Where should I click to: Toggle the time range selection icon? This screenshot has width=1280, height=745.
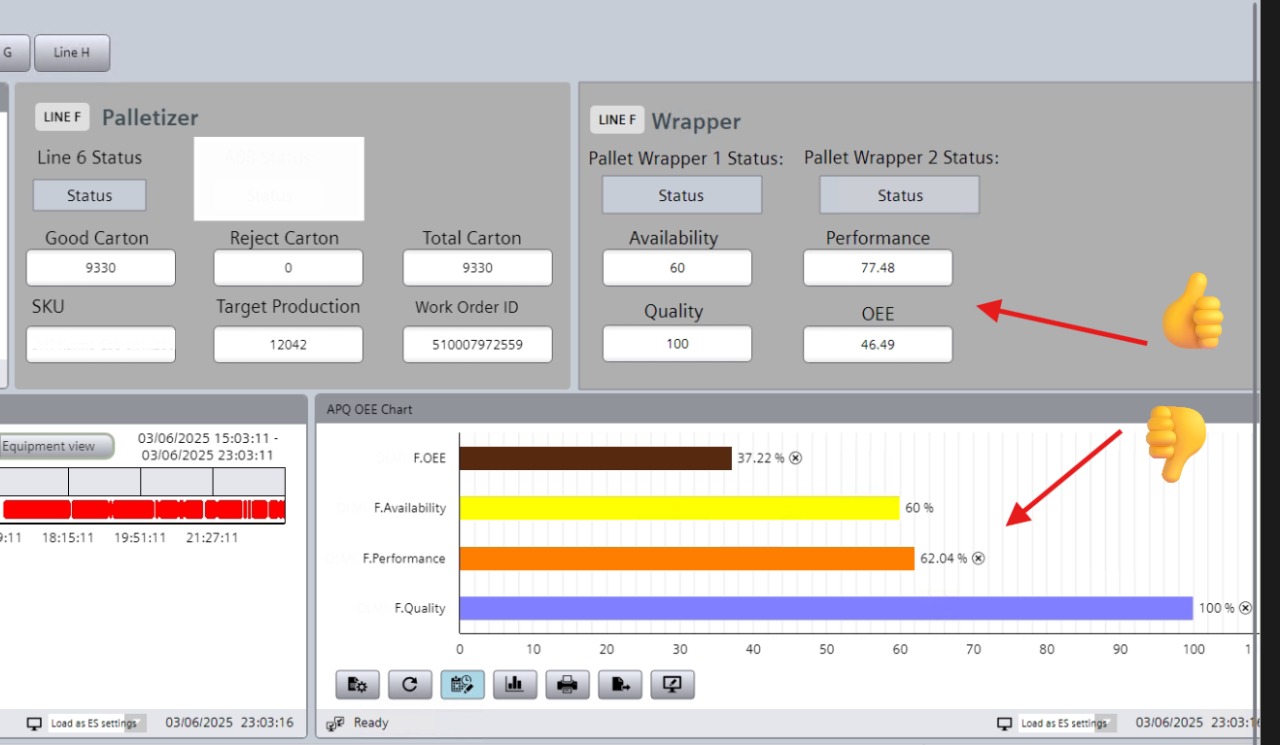(x=462, y=684)
